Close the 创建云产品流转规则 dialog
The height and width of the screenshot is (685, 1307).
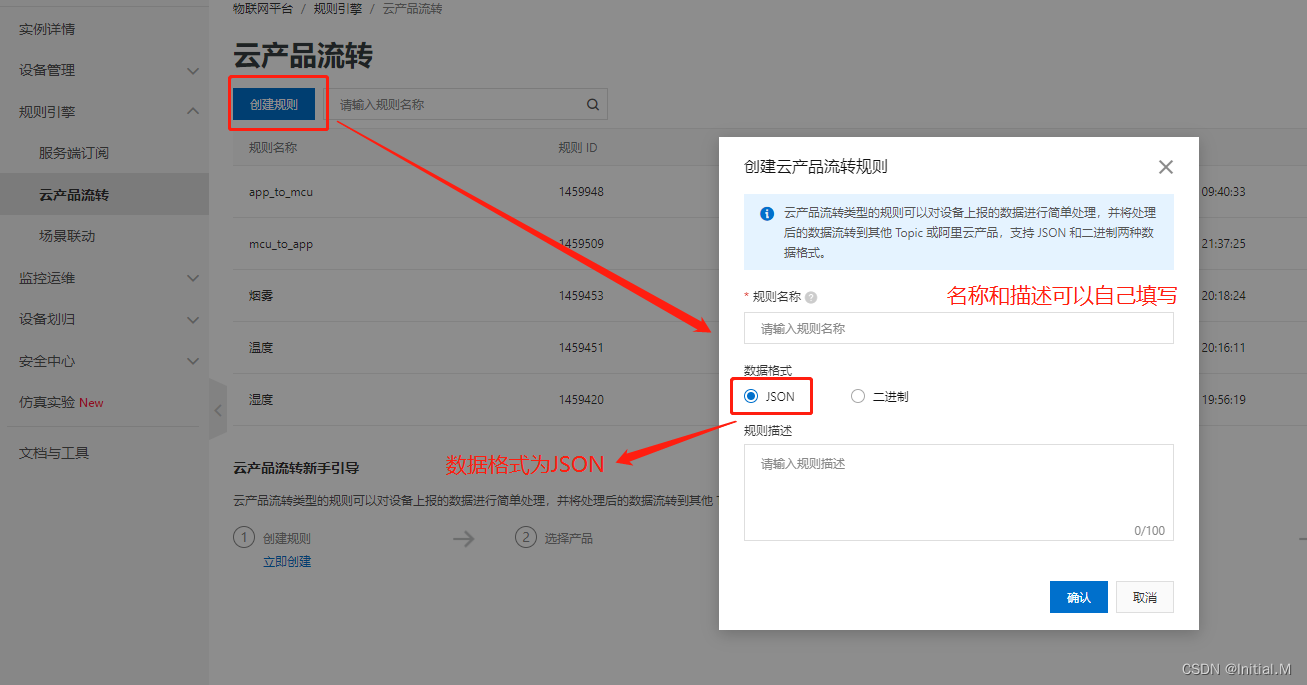pos(1165,167)
